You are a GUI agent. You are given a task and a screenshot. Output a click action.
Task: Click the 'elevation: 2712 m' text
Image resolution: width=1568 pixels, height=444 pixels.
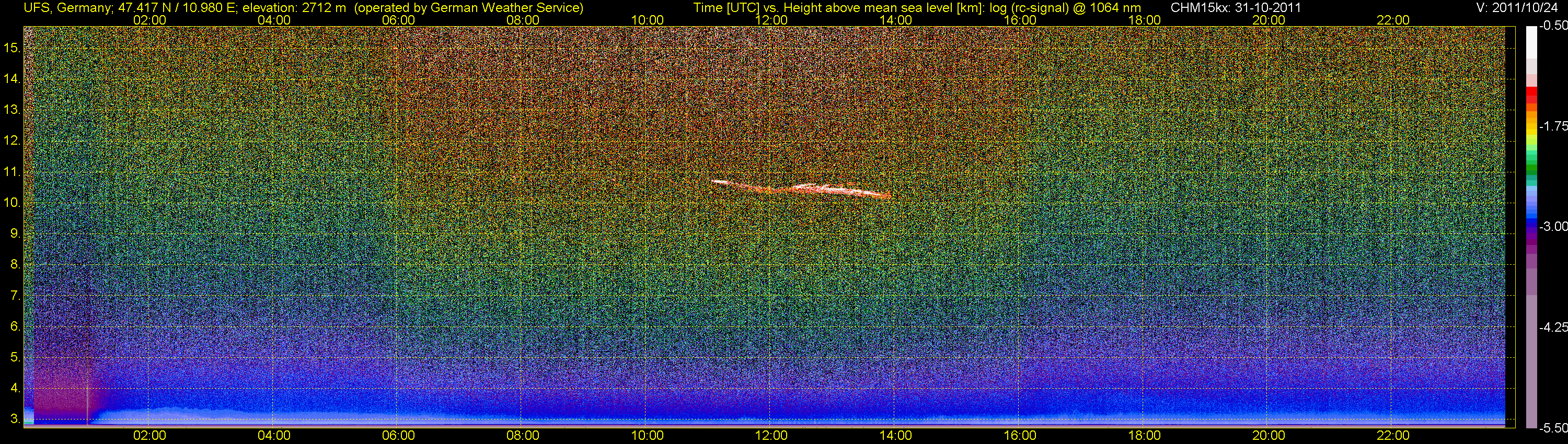[294, 8]
